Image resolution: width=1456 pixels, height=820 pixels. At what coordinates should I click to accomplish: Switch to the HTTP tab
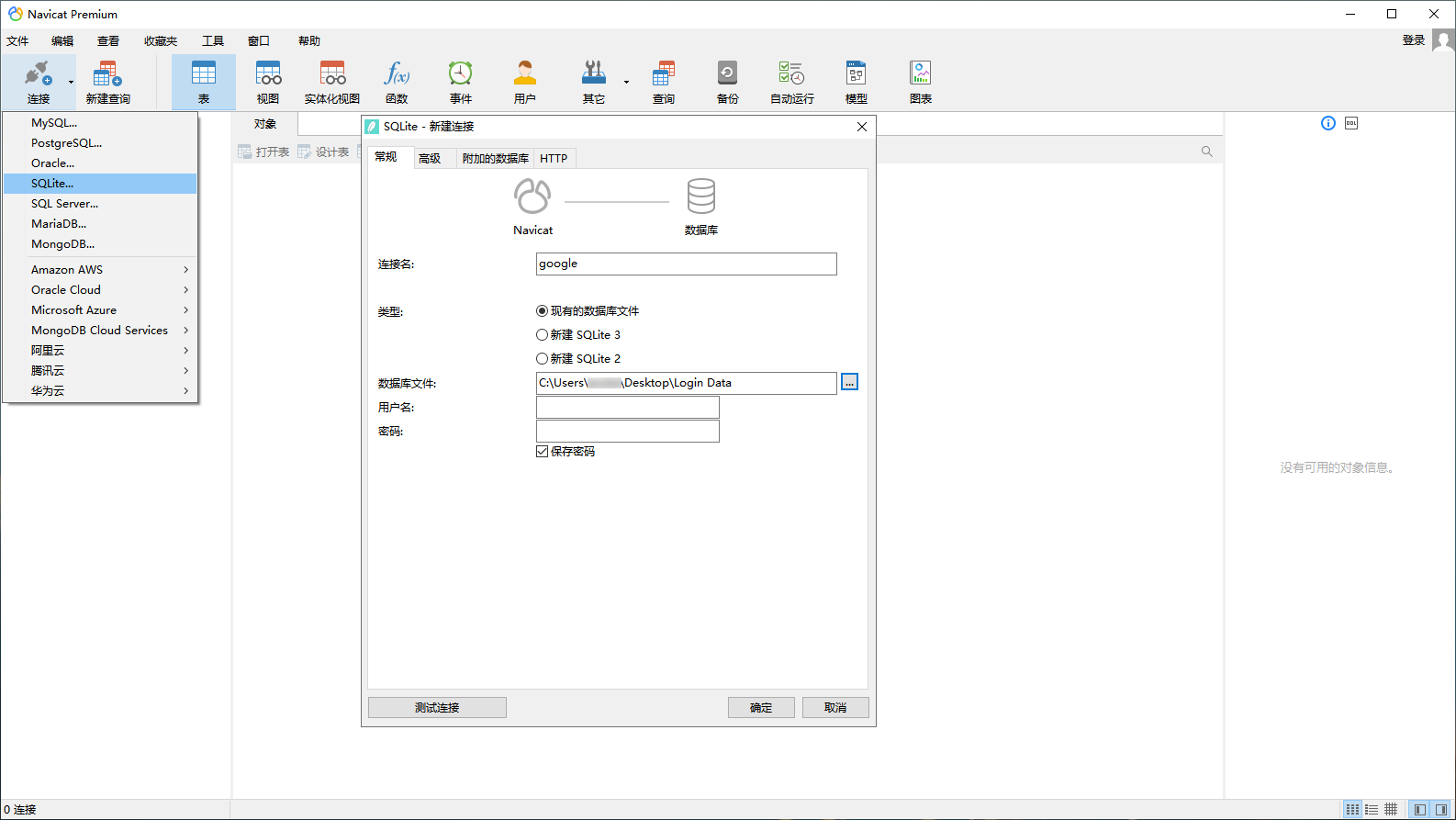[554, 159]
